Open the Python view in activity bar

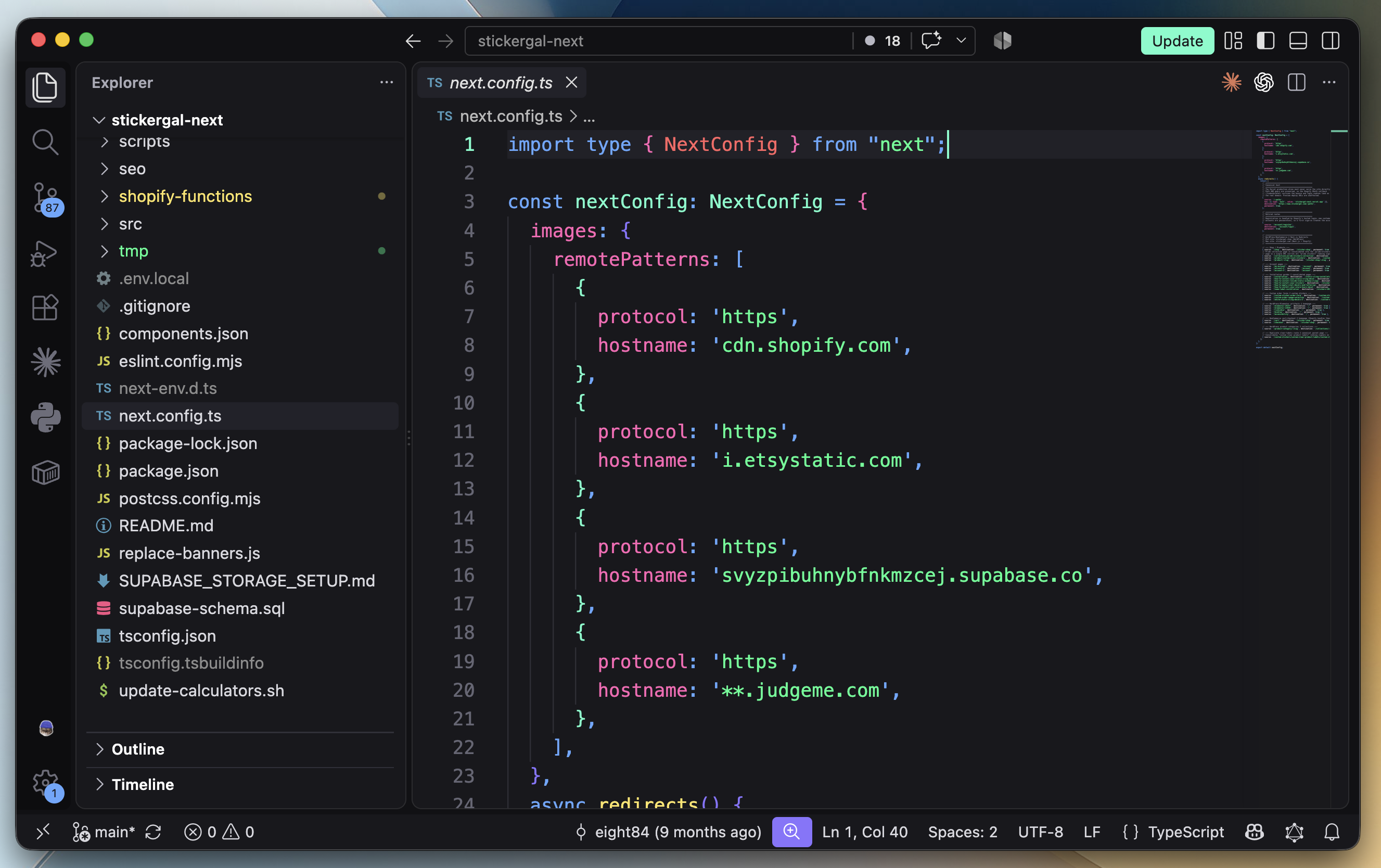point(45,417)
